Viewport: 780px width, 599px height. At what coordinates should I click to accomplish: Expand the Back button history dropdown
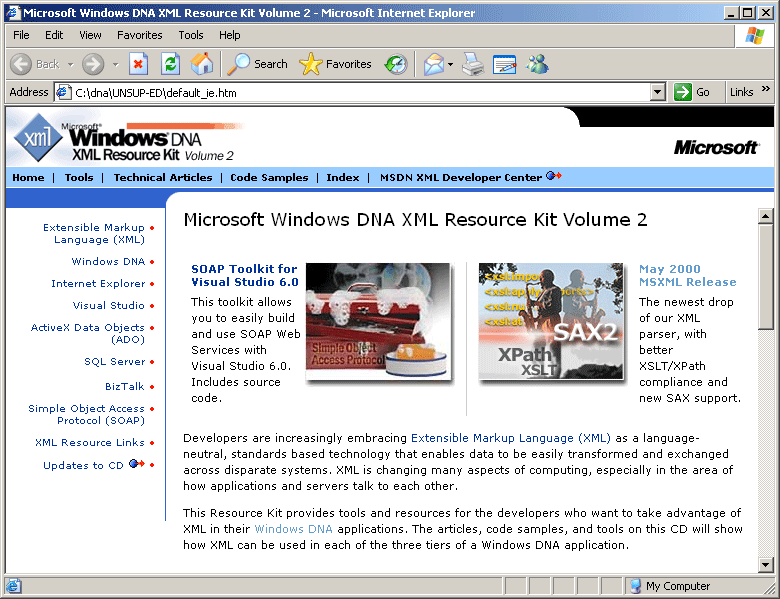tap(71, 64)
